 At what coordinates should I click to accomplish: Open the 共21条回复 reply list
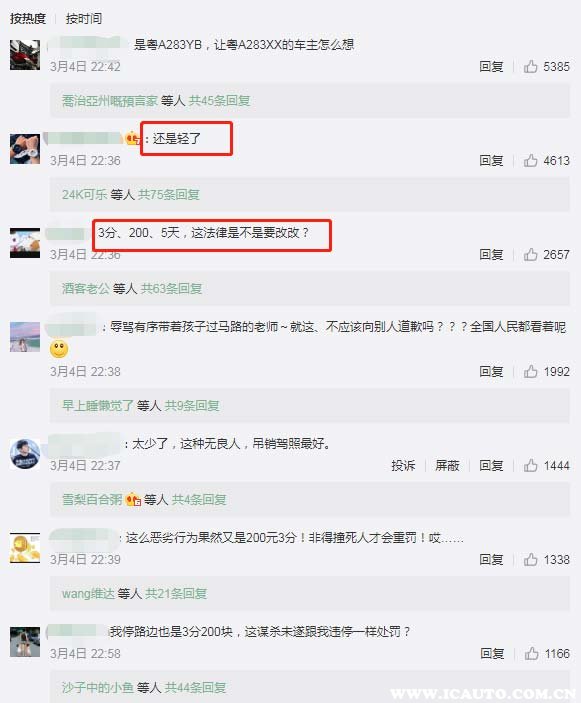[x=176, y=594]
